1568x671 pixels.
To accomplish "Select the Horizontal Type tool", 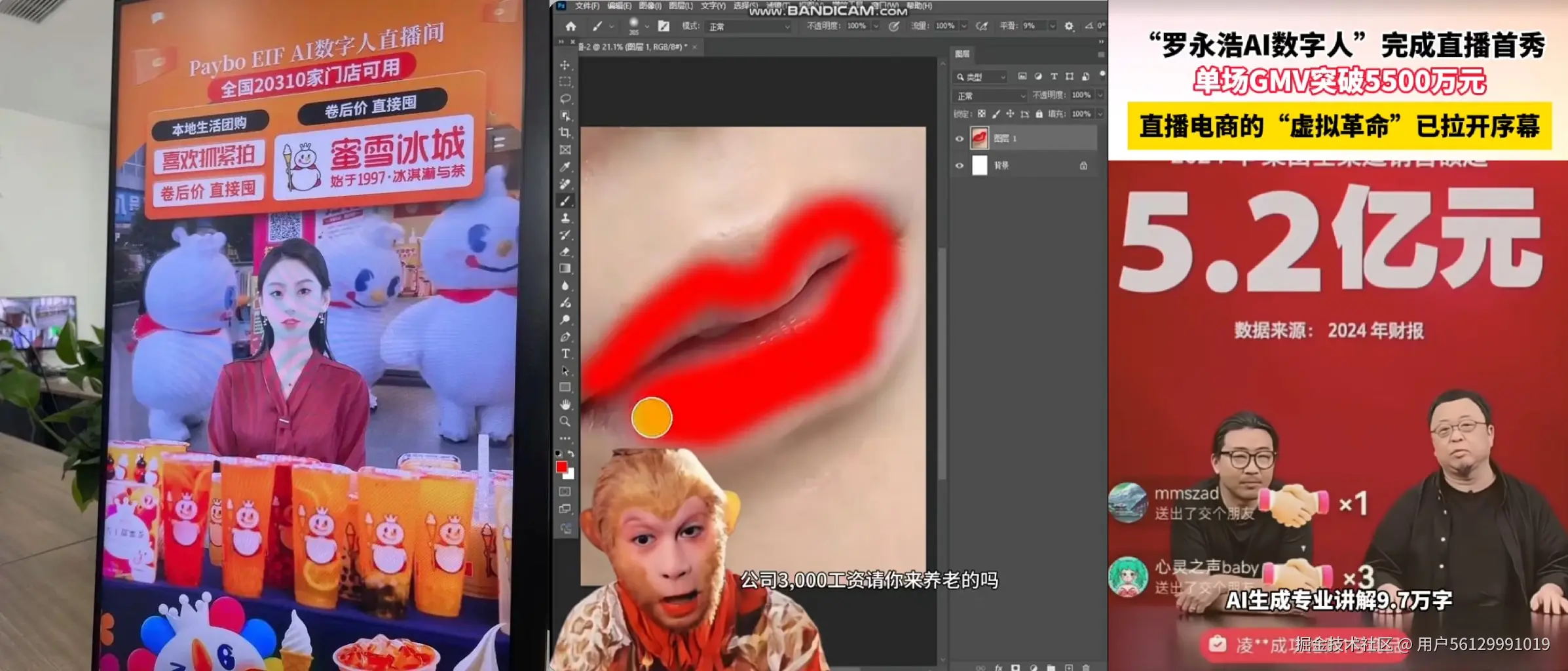I will (x=565, y=354).
